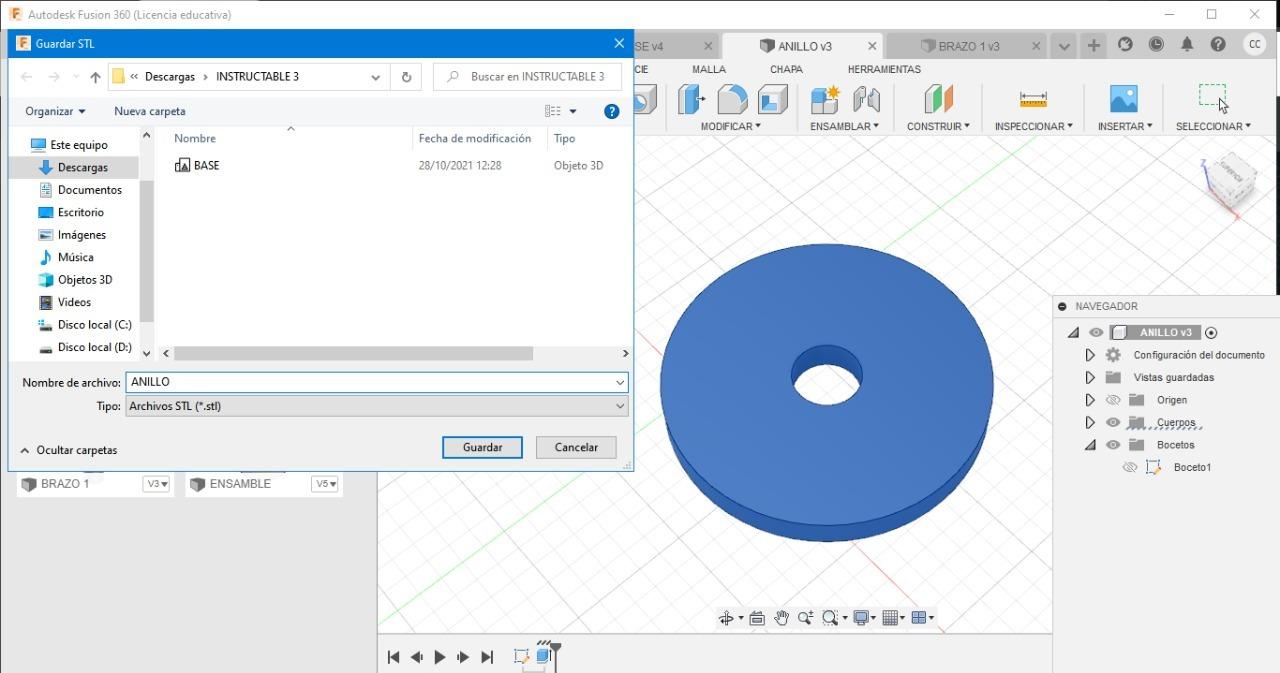Open display settings monitor icon
This screenshot has height=673, width=1280.
point(860,618)
